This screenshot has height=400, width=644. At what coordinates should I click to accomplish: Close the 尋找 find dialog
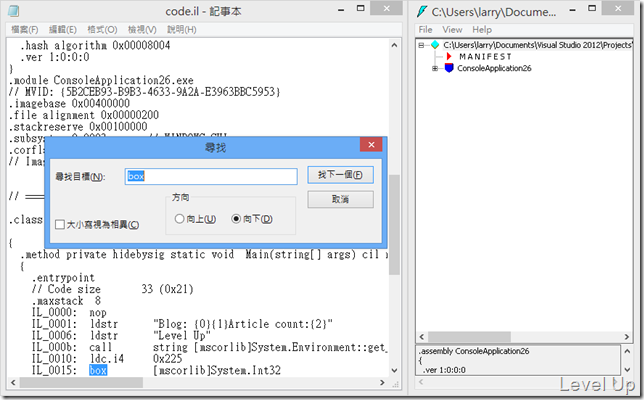click(371, 145)
